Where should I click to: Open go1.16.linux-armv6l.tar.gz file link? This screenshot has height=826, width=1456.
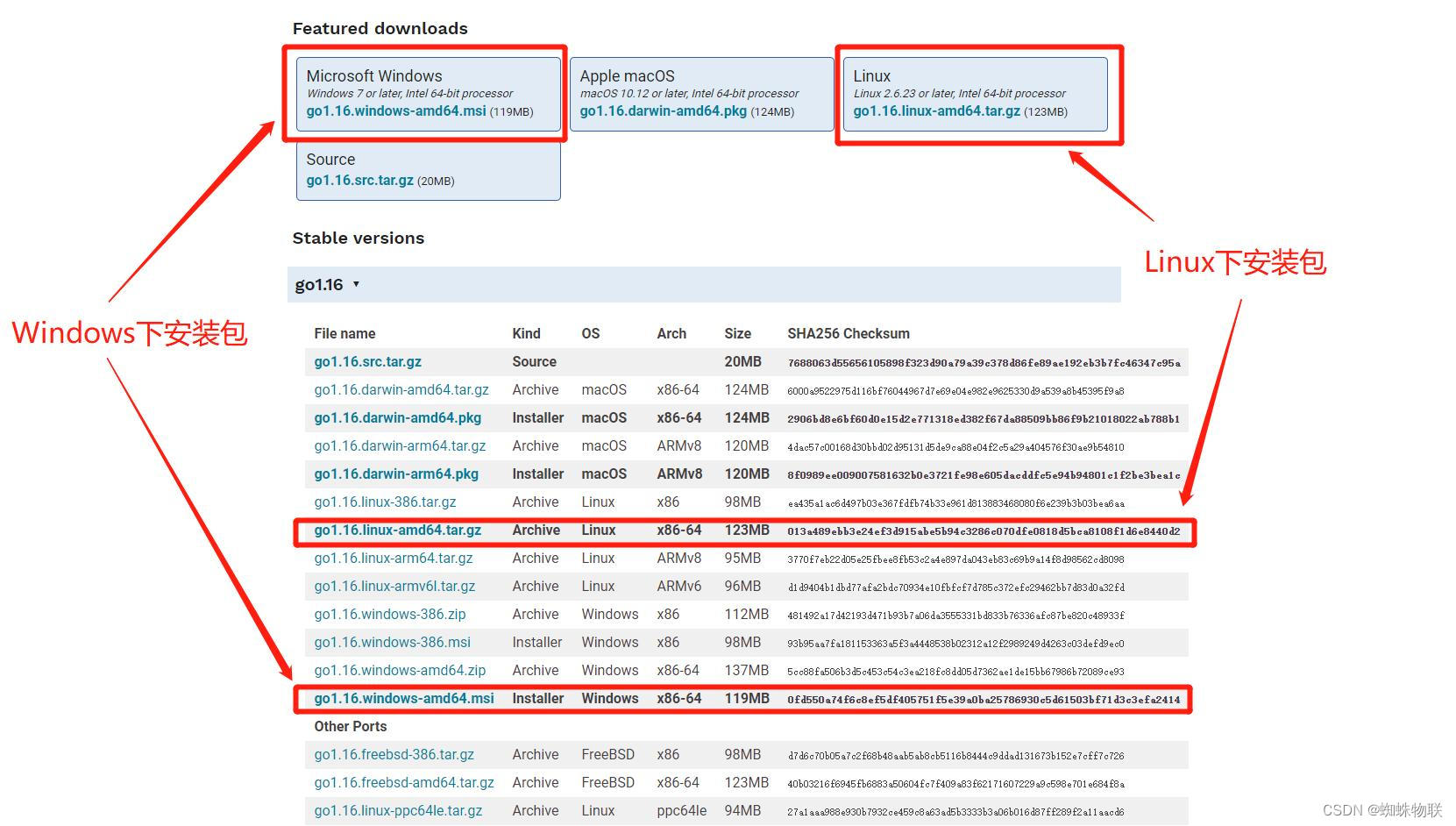(394, 586)
